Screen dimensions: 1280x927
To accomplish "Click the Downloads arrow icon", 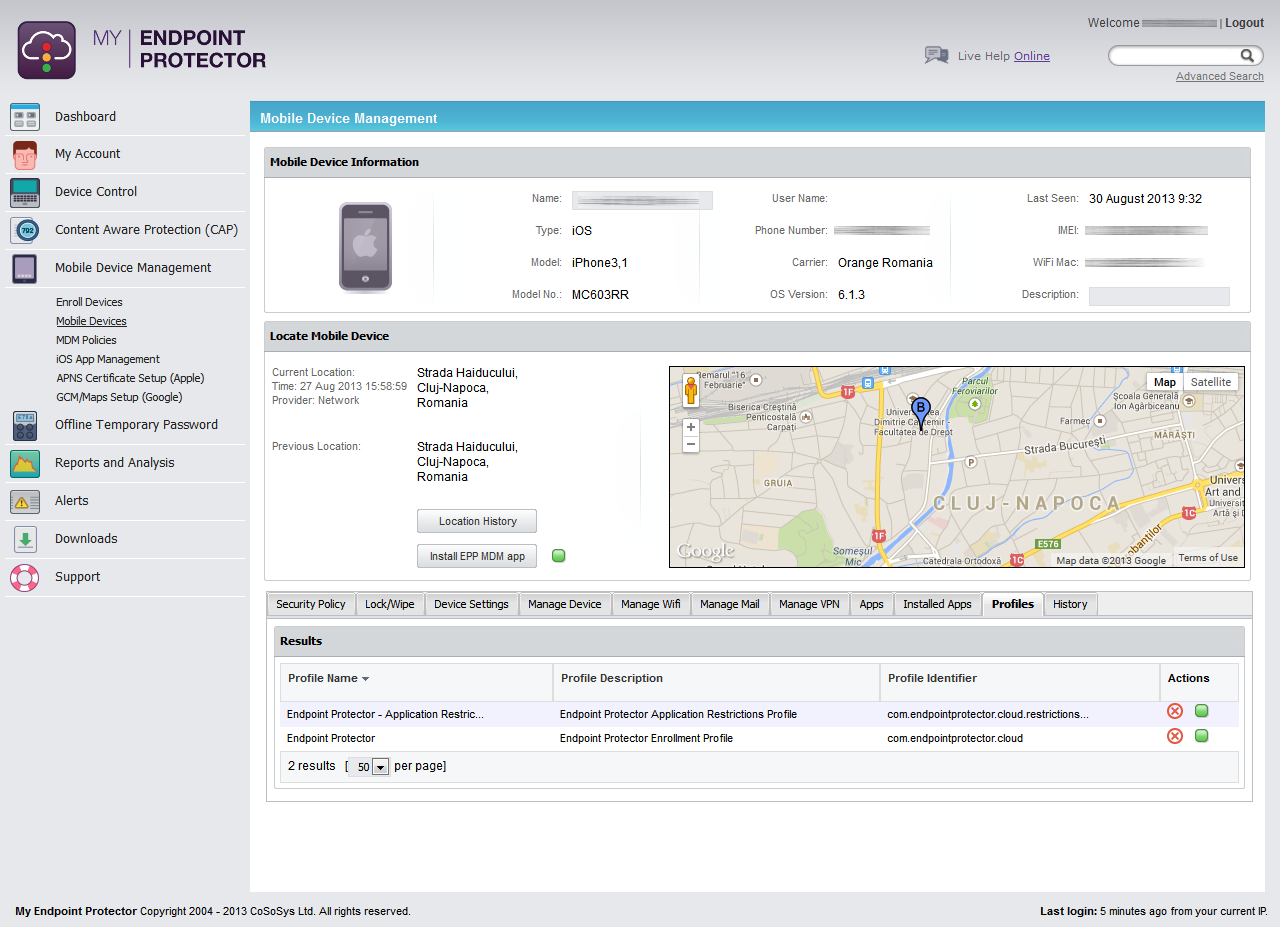I will (x=25, y=539).
